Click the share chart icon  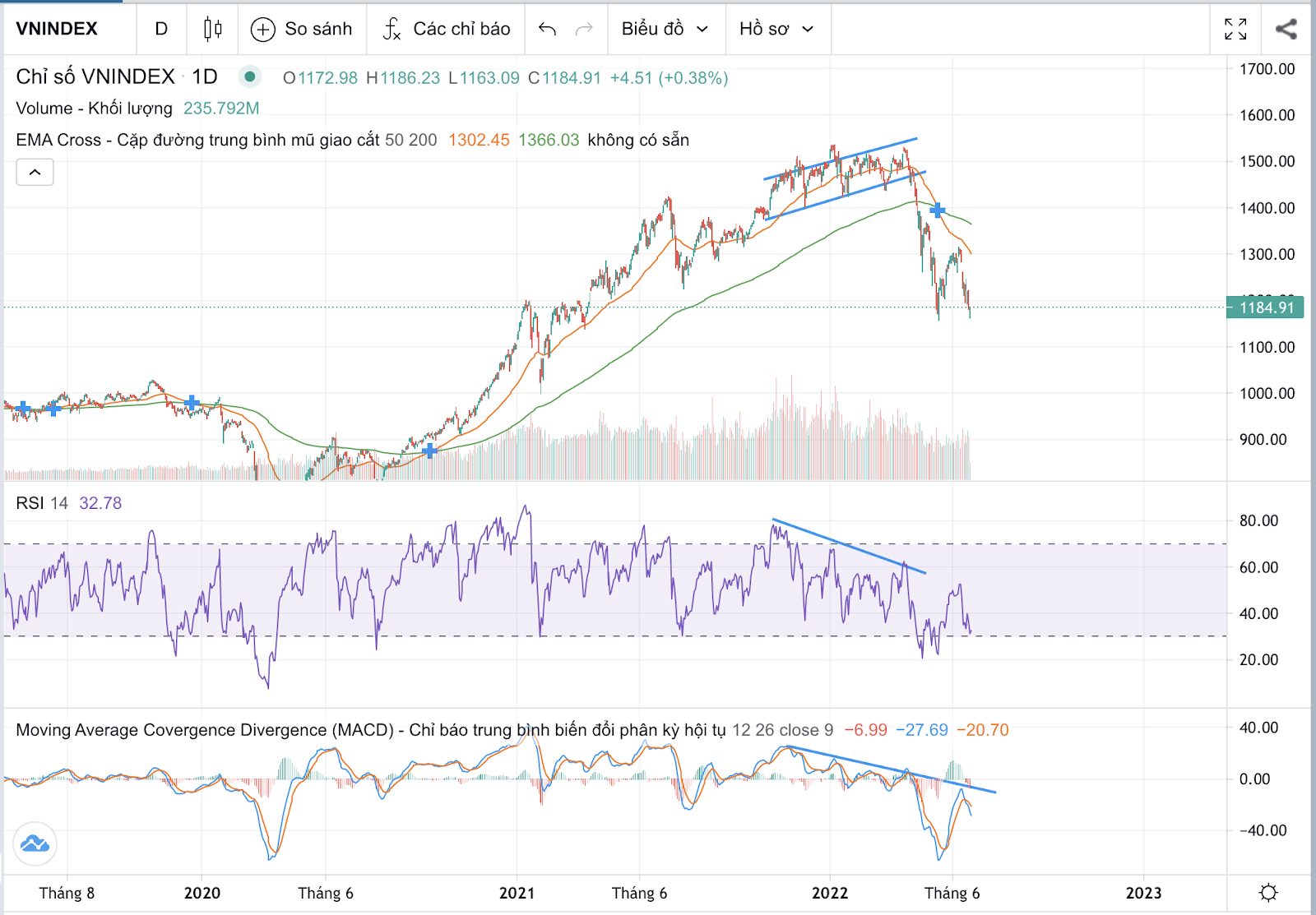click(1286, 30)
